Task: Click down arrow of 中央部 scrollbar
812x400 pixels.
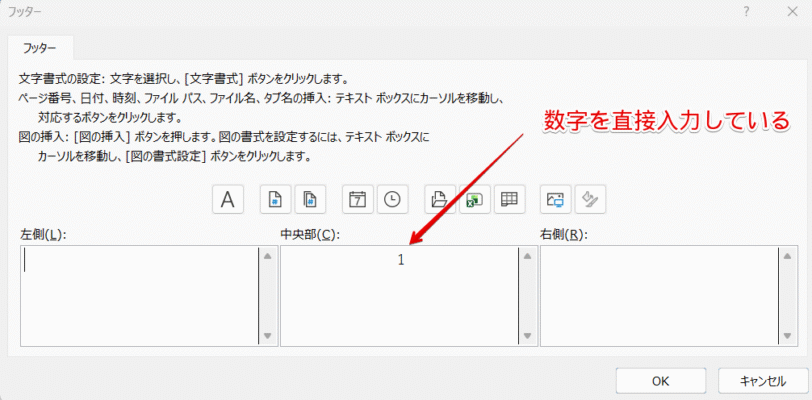Action: 528,335
